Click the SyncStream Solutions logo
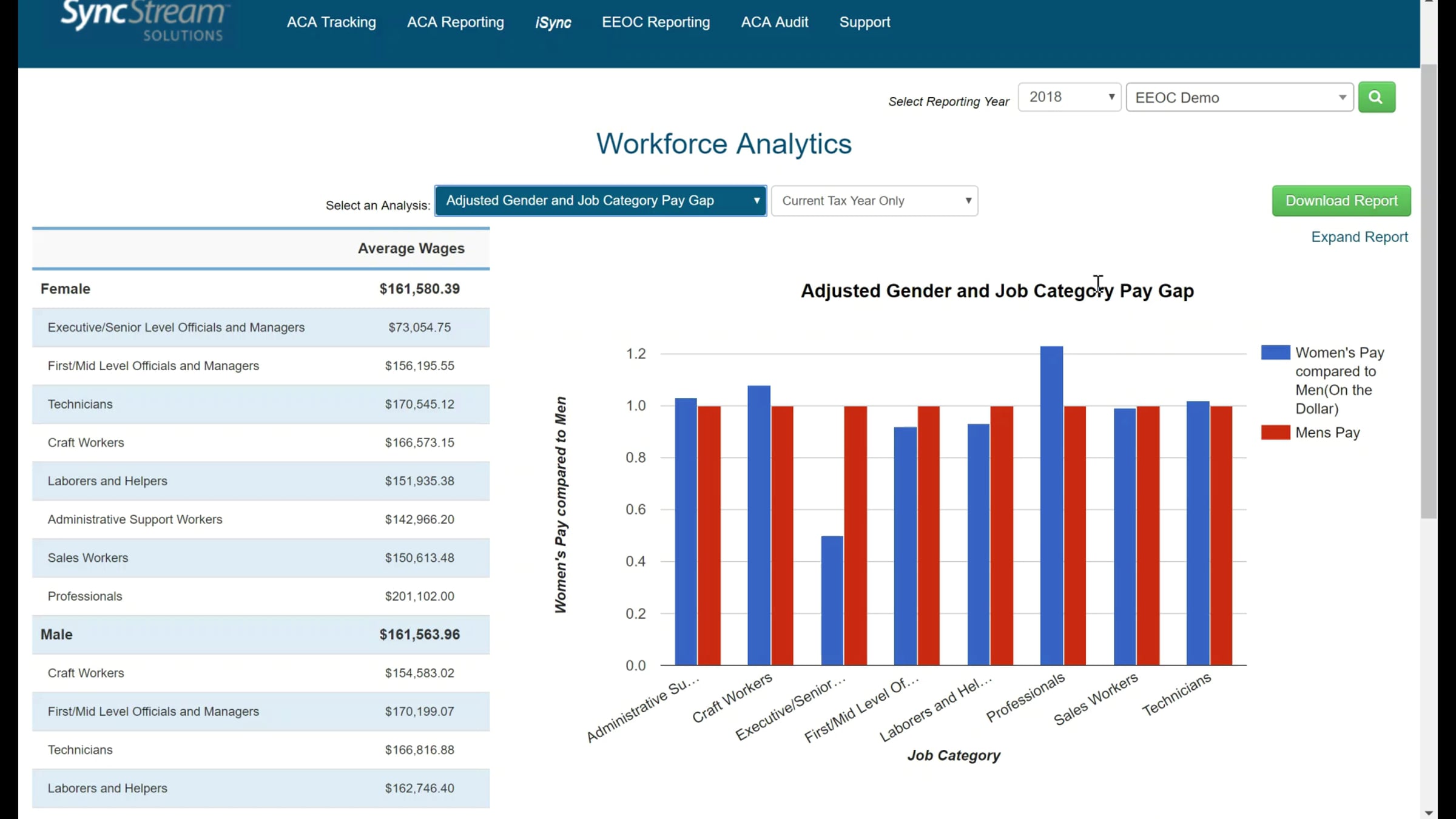Image resolution: width=1456 pixels, height=819 pixels. pos(144,20)
